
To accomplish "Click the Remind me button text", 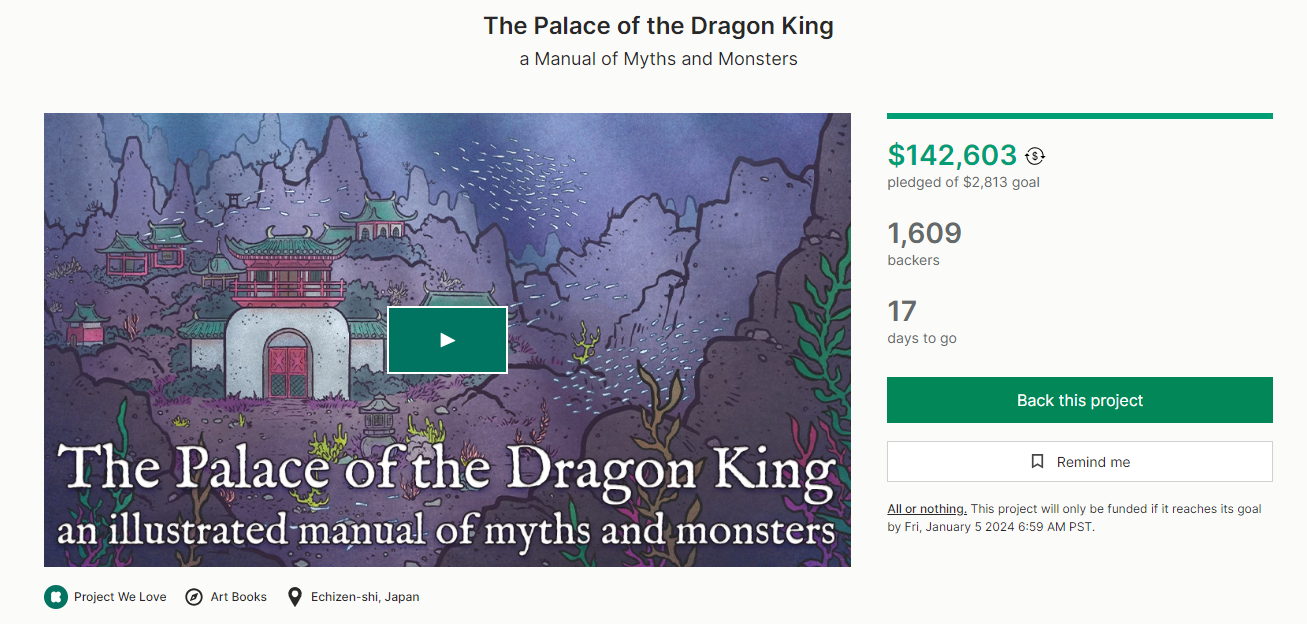I will point(1093,462).
